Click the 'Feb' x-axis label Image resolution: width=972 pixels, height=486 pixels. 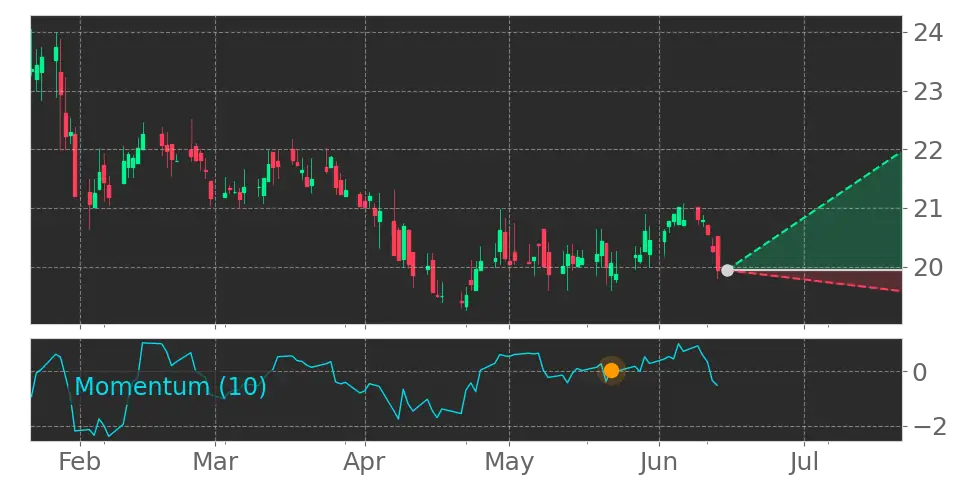(80, 462)
